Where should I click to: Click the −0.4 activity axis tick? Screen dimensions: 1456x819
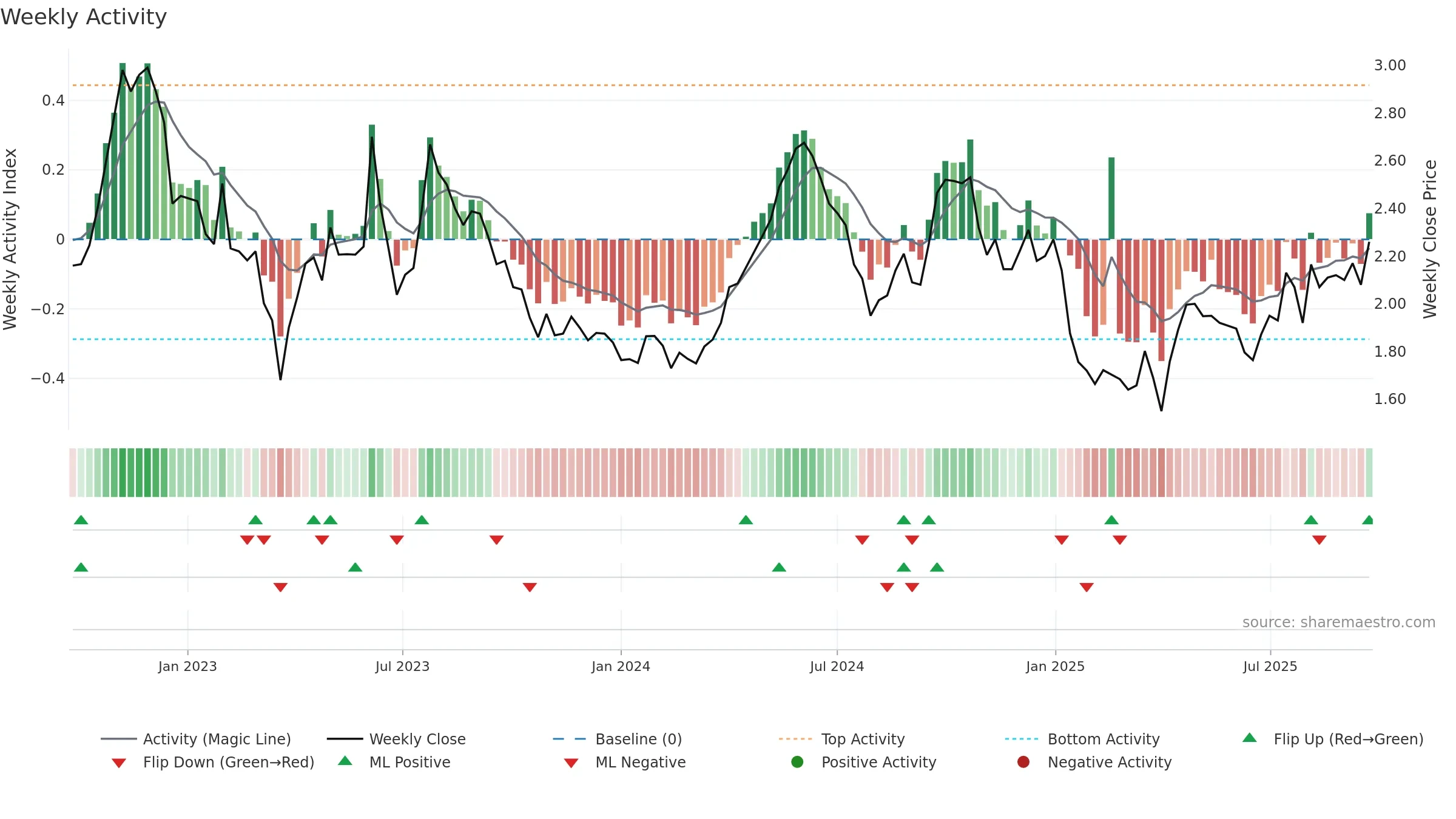pyautogui.click(x=47, y=378)
